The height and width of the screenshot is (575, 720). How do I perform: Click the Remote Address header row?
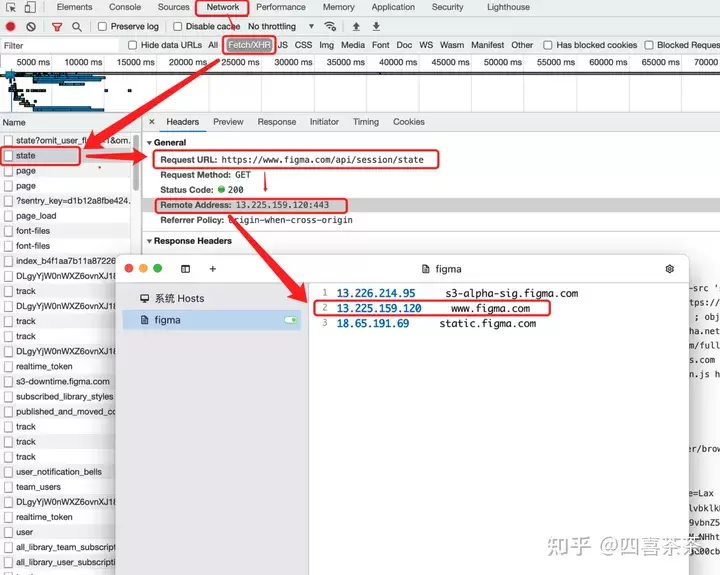coord(431,205)
